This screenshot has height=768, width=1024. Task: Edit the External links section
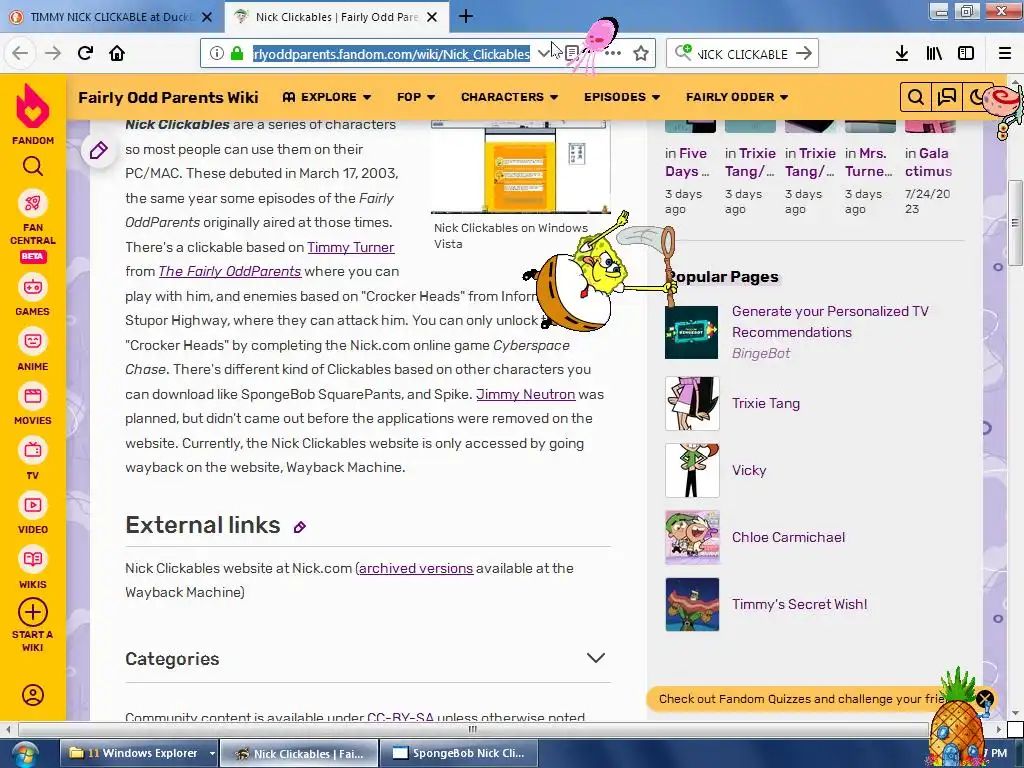[300, 527]
